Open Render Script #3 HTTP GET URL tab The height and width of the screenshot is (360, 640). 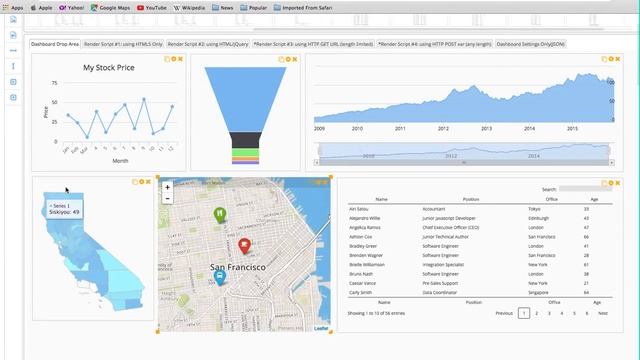pyautogui.click(x=313, y=44)
